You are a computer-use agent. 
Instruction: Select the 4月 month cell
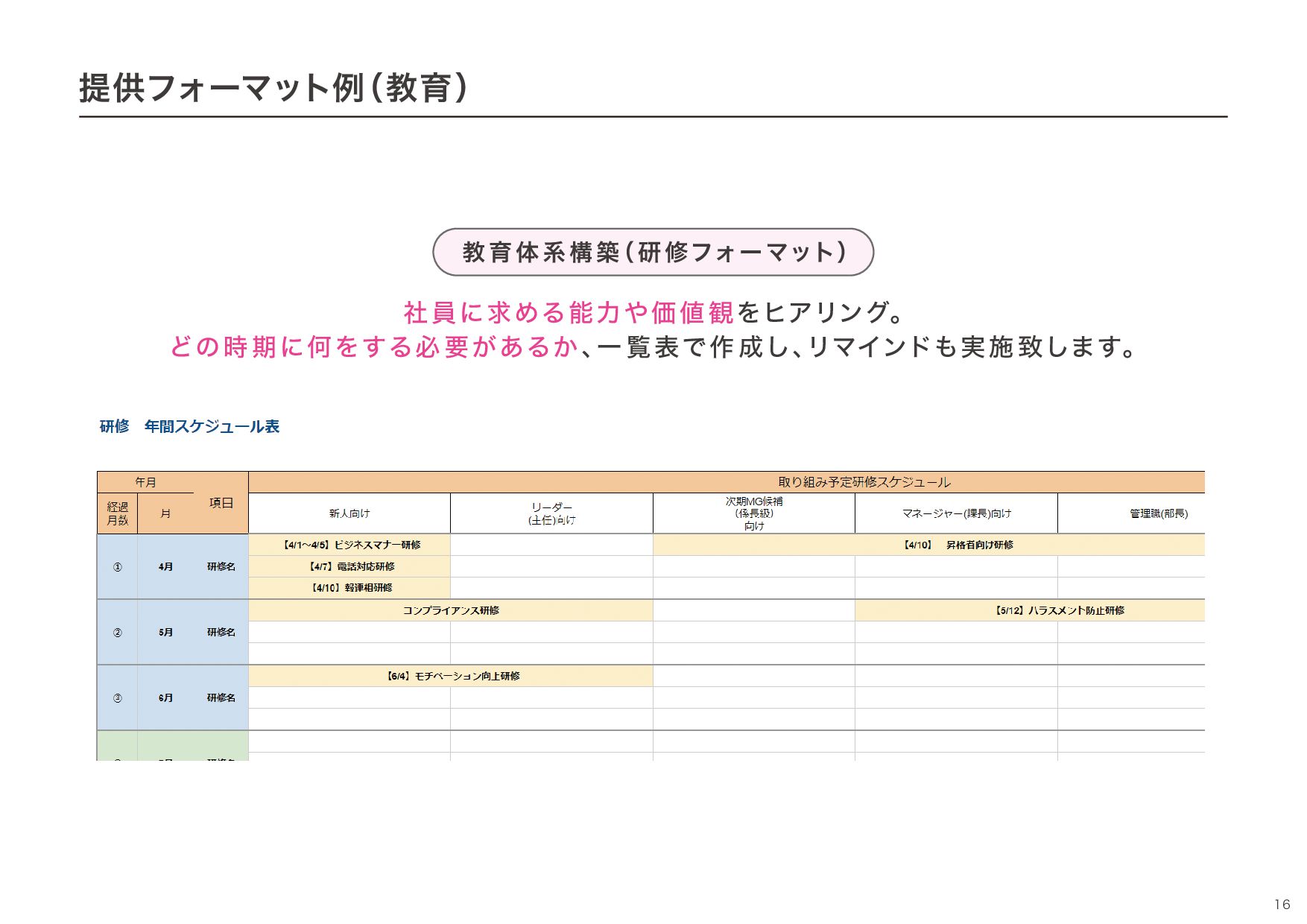click(165, 566)
